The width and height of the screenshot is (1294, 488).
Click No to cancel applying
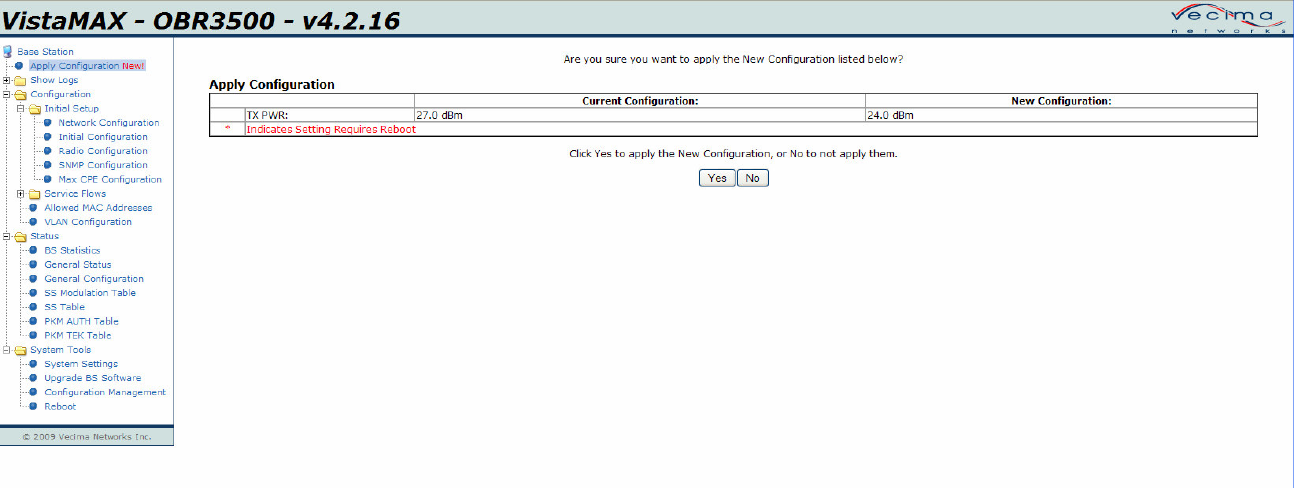753,178
